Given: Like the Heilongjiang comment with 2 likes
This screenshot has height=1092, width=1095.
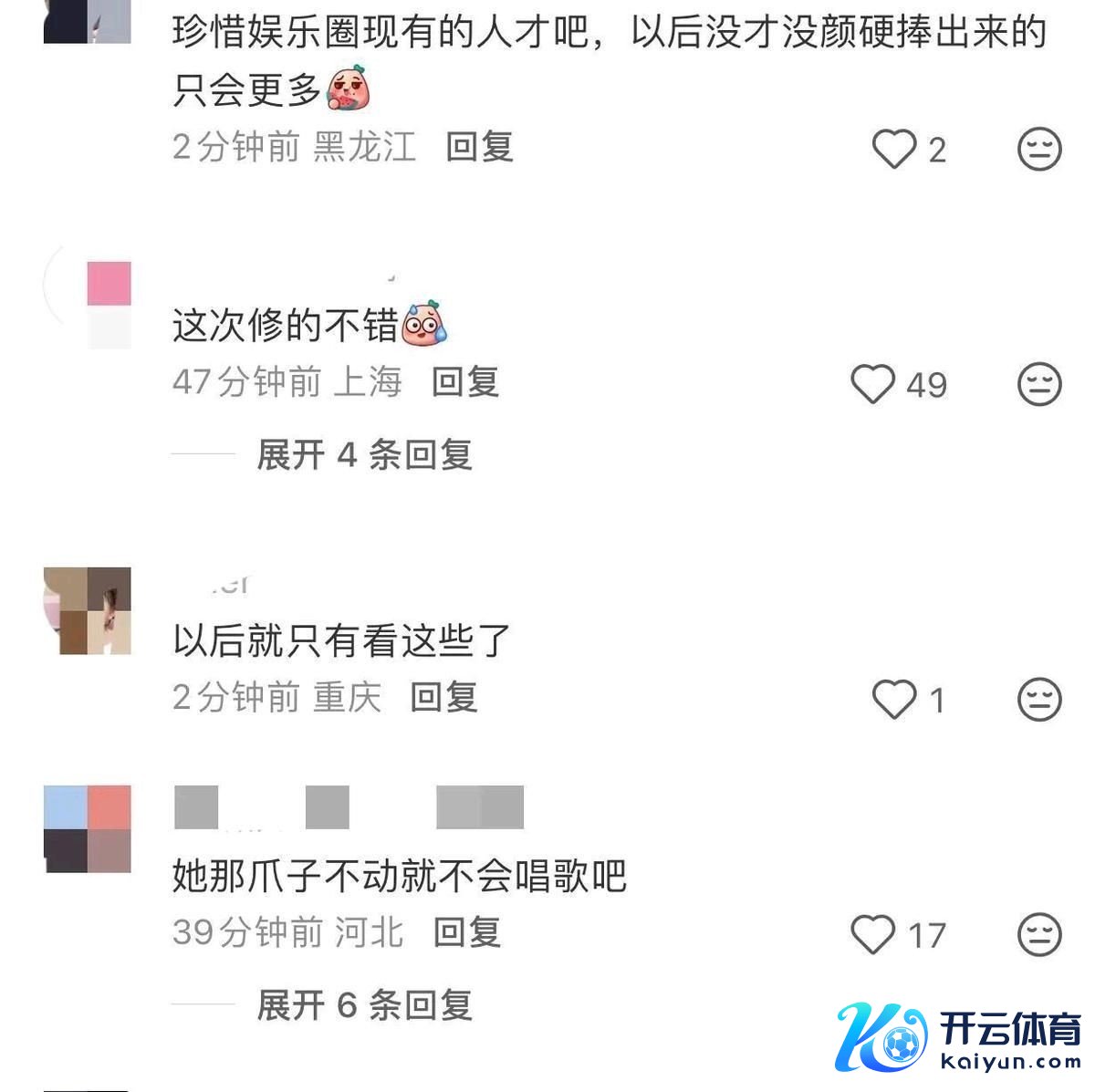Looking at the screenshot, I should [x=894, y=149].
